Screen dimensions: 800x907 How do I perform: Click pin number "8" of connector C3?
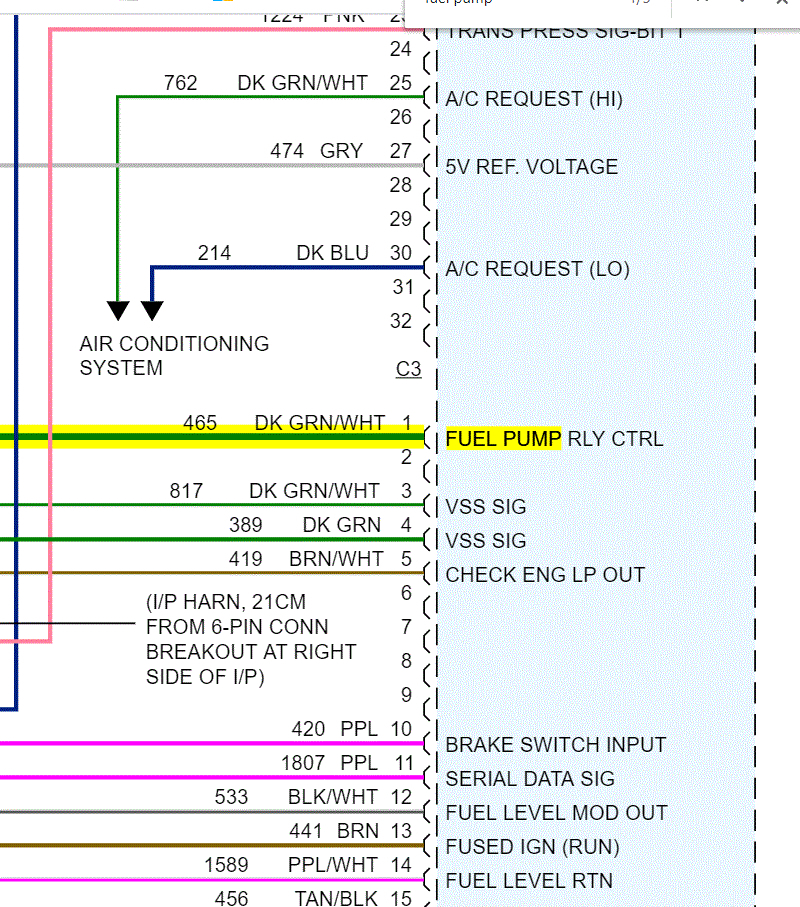click(406, 661)
